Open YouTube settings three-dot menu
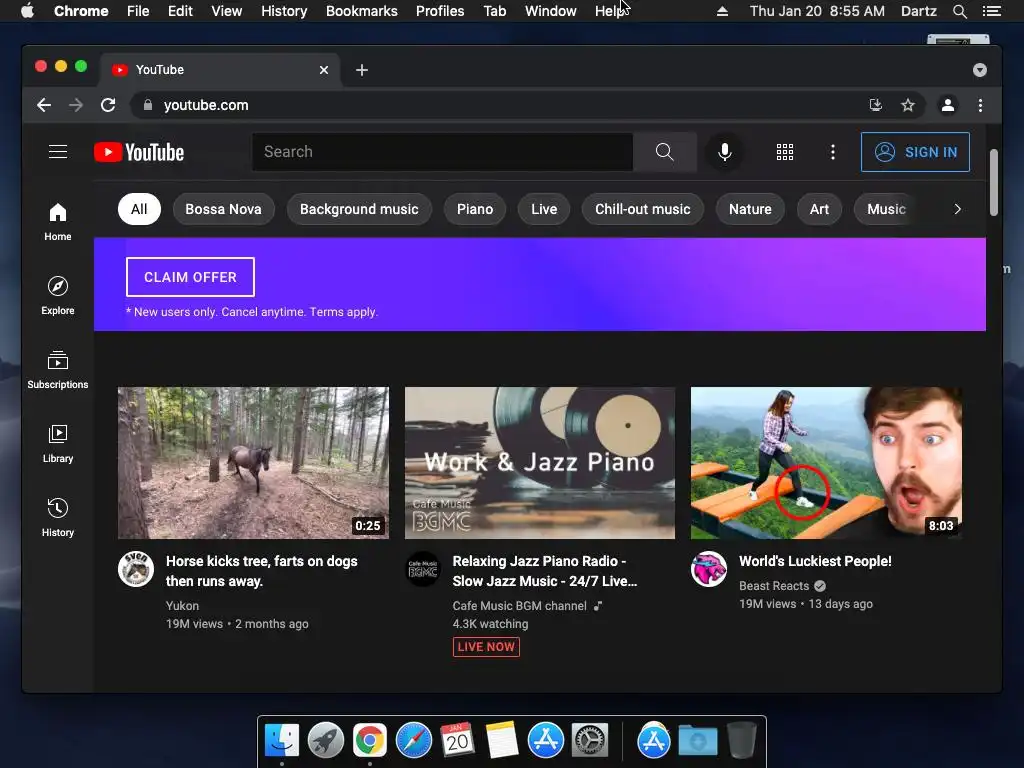The image size is (1024, 768). 832,152
